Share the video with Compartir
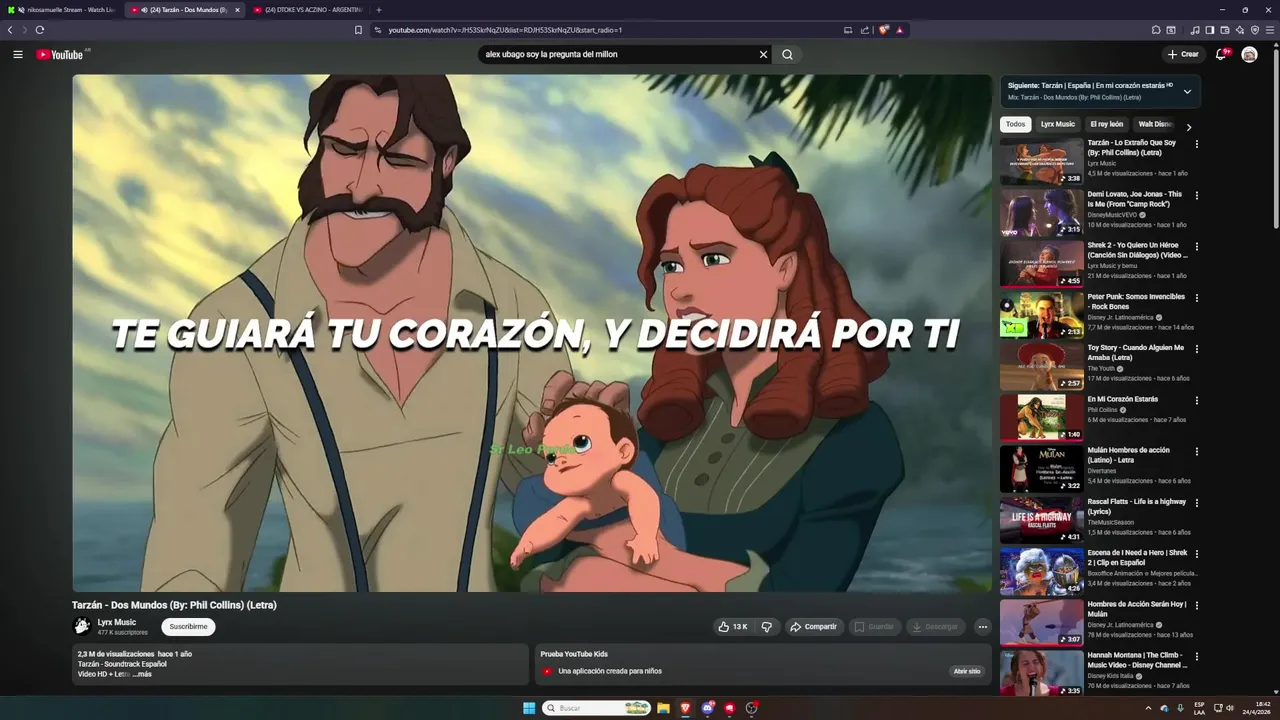 [x=813, y=627]
